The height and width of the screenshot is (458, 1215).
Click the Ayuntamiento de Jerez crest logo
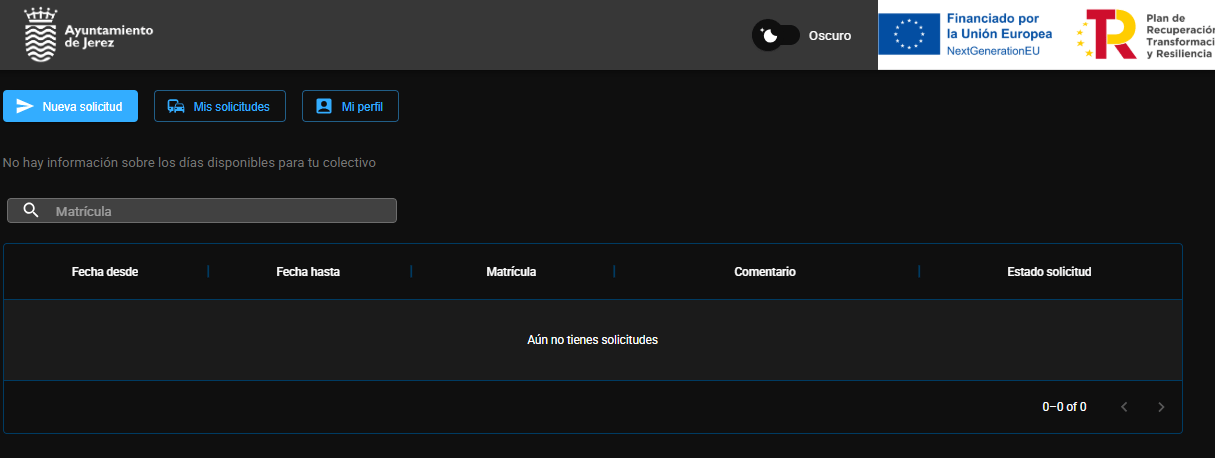40,35
